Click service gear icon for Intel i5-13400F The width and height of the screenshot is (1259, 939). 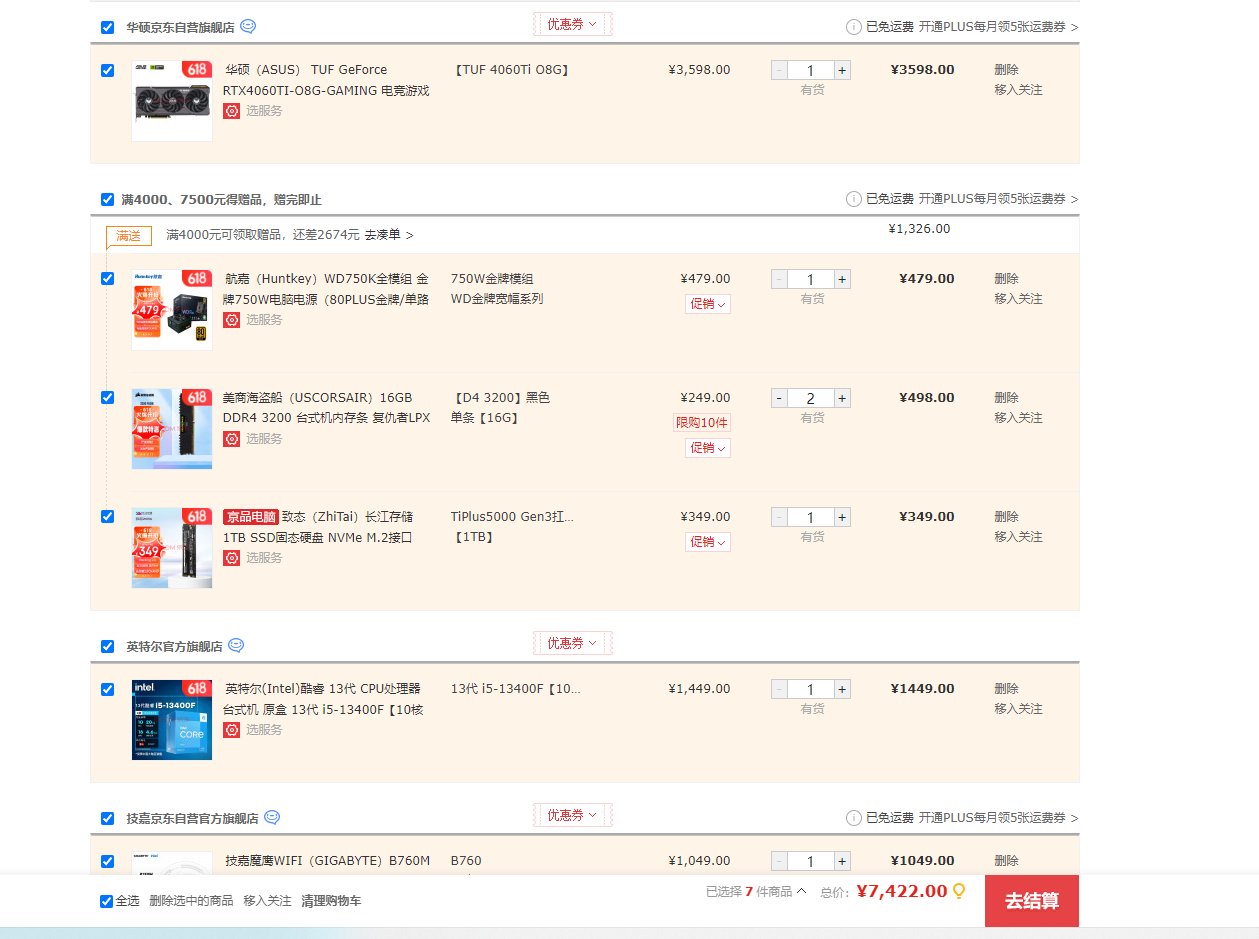click(231, 730)
